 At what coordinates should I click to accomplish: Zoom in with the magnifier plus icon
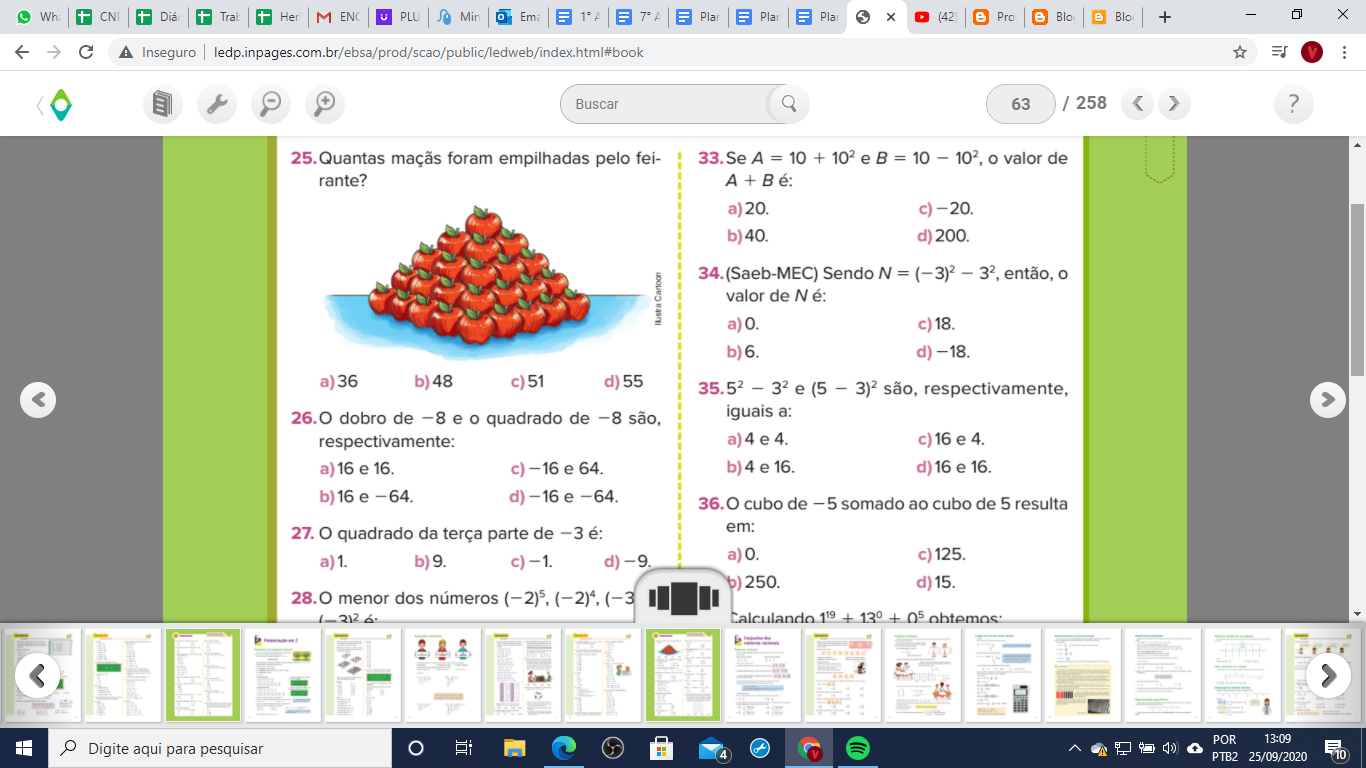pos(324,103)
